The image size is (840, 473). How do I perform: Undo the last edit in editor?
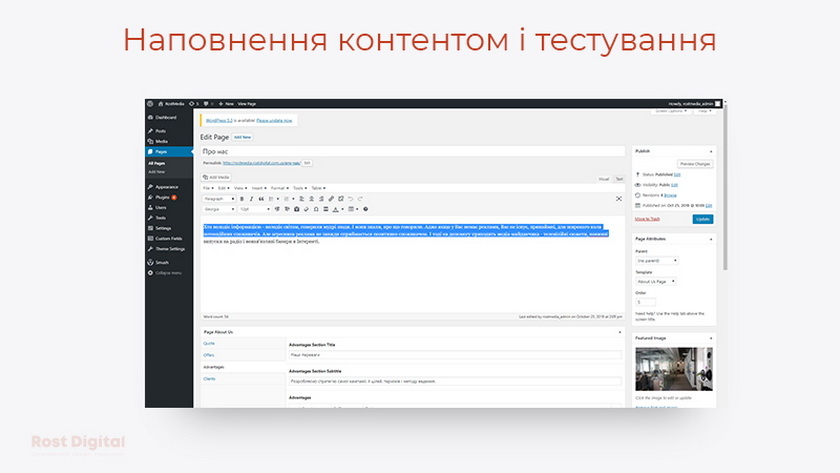[x=350, y=199]
